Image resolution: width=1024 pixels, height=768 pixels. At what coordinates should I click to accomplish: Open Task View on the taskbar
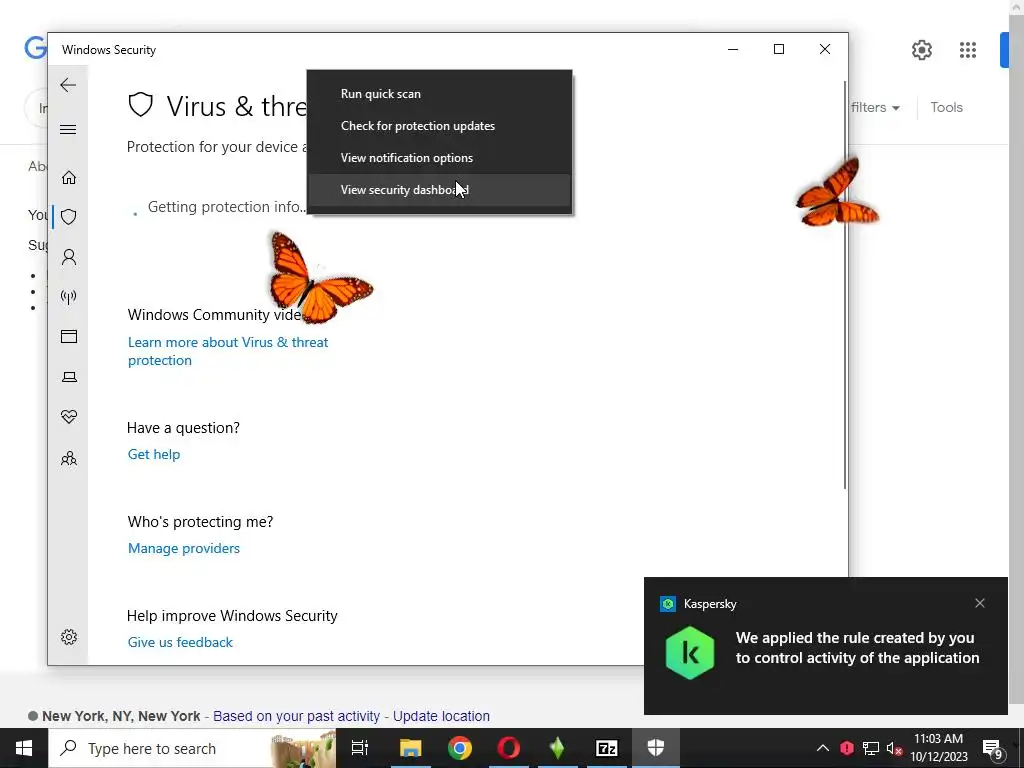pos(360,748)
